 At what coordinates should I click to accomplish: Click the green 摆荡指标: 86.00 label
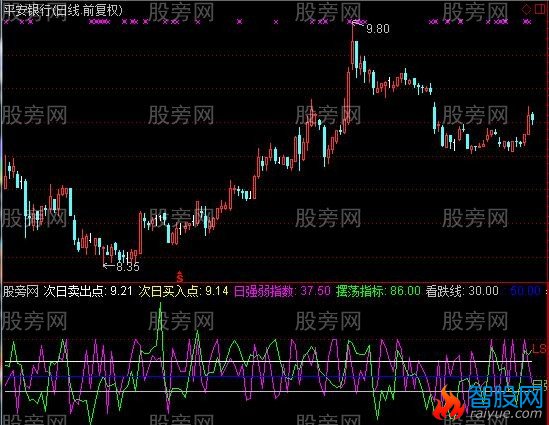click(x=378, y=291)
